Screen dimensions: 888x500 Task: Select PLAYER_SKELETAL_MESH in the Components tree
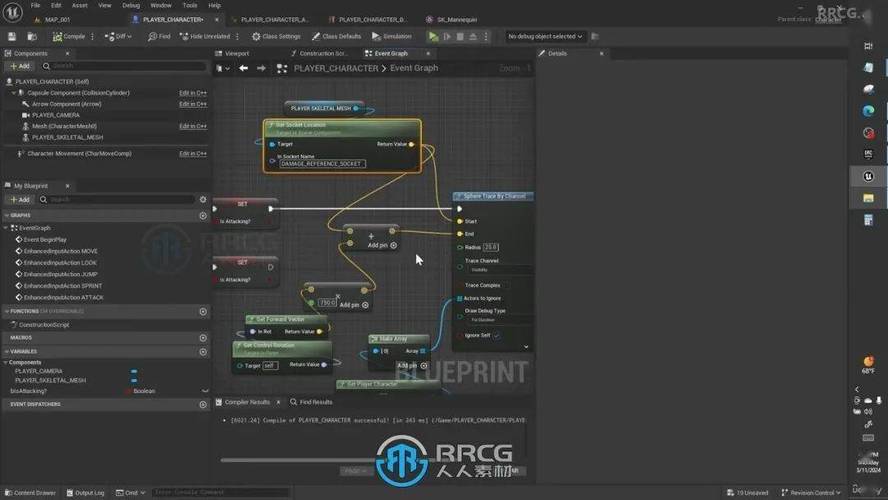point(67,137)
